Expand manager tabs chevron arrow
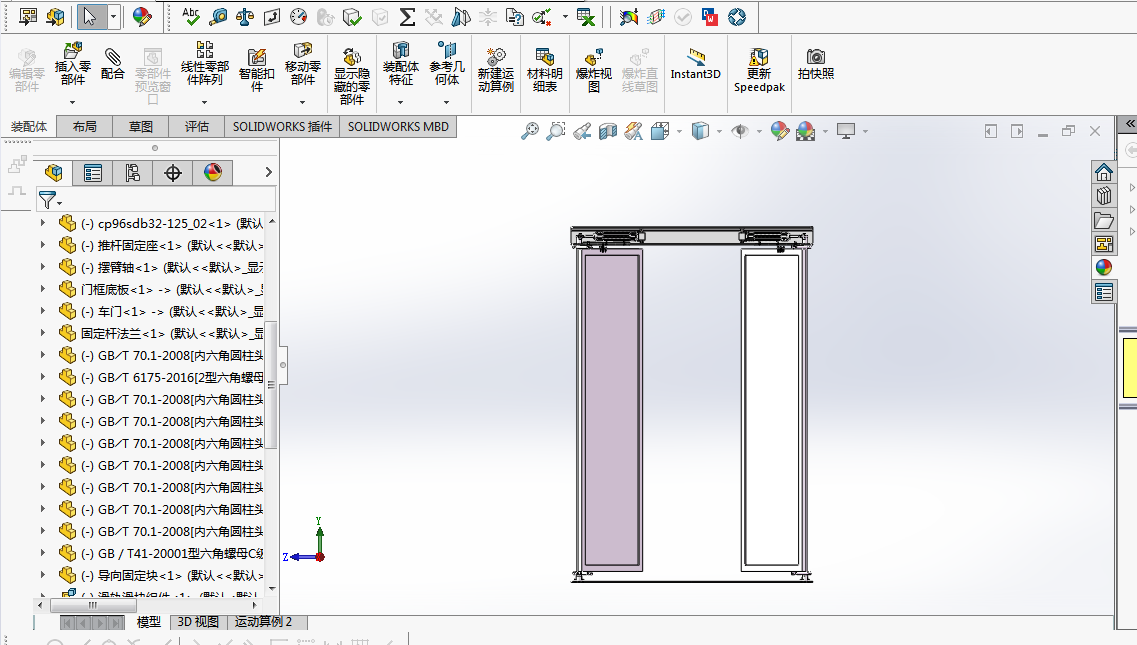1137x645 pixels. [x=268, y=172]
